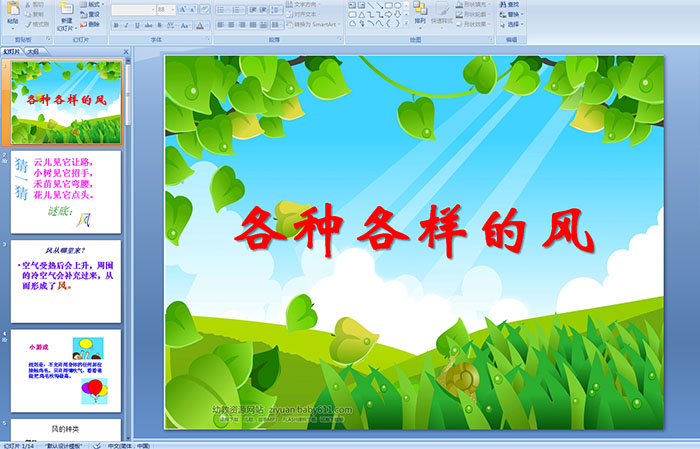
Task: Click the Find (查找) icon
Action: (510, 4)
